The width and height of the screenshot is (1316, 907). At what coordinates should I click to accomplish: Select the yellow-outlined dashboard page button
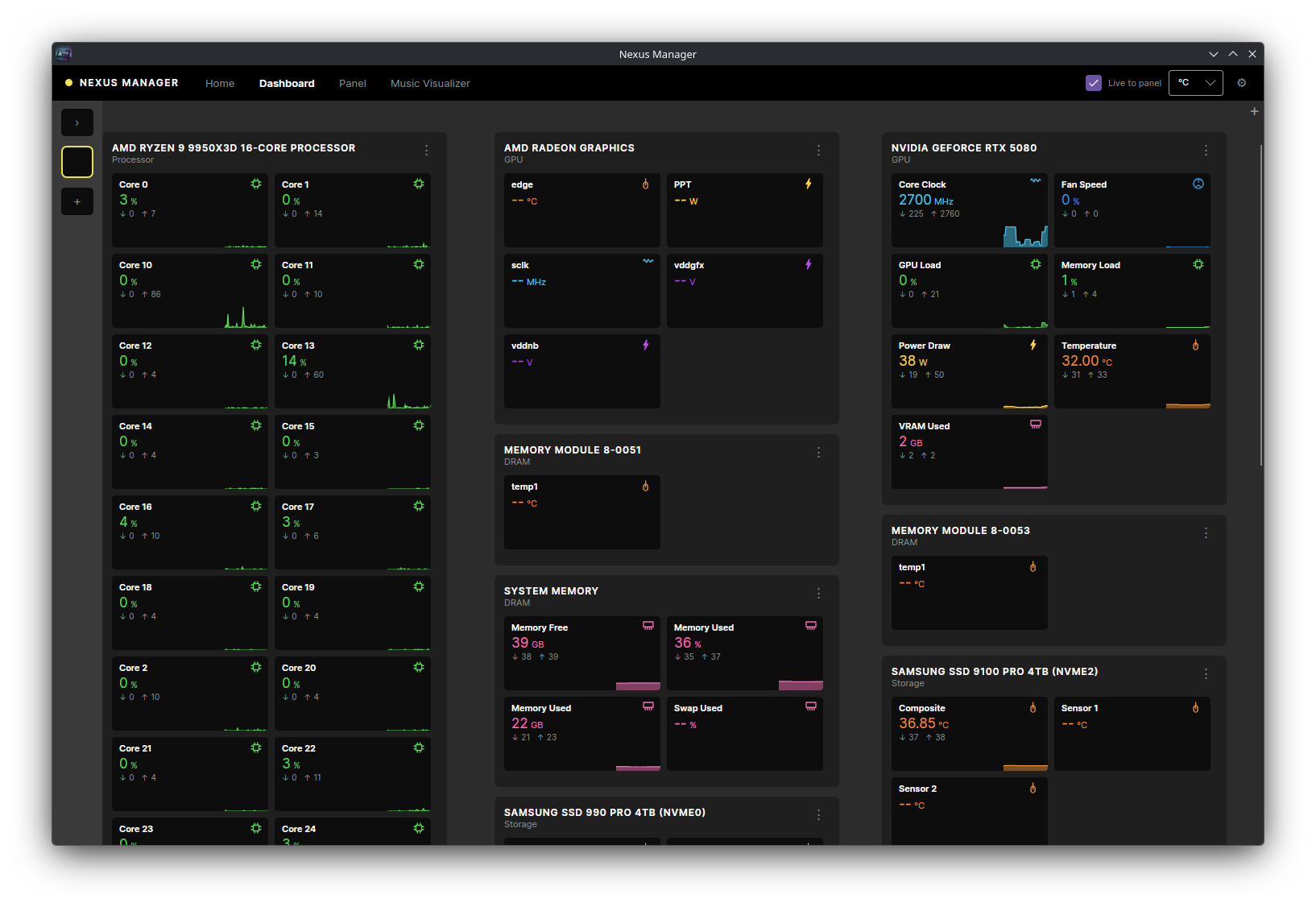click(x=77, y=162)
